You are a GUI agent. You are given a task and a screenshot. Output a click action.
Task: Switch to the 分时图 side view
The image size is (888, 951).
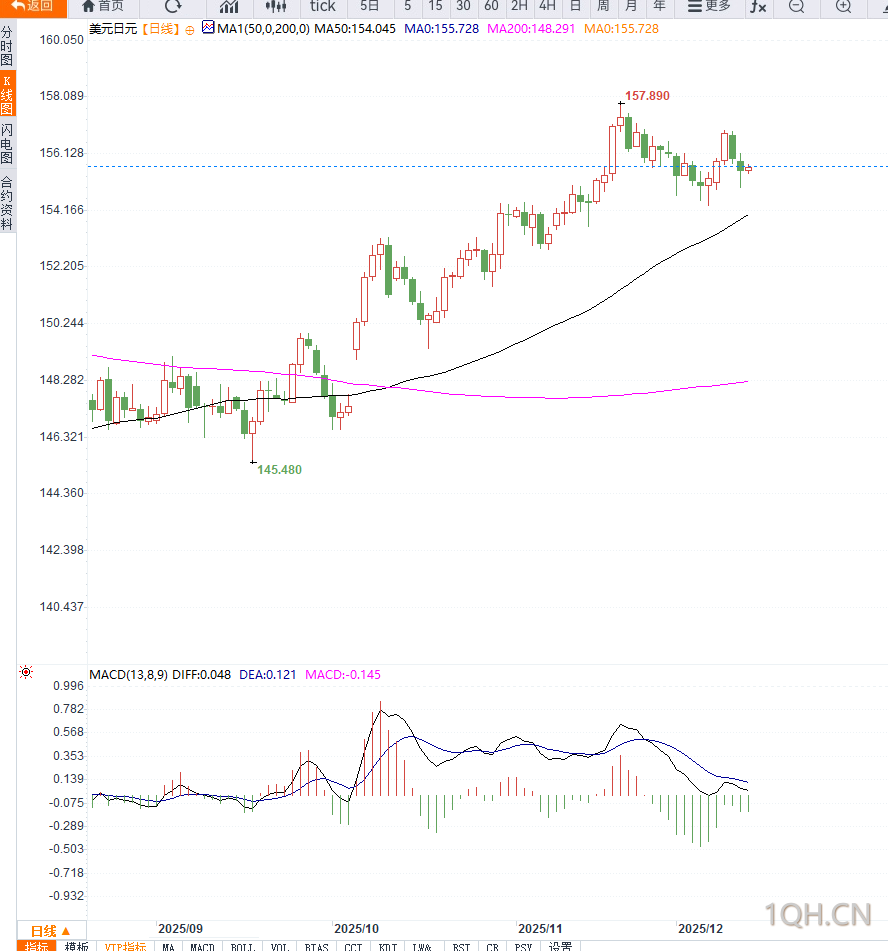(x=7, y=46)
